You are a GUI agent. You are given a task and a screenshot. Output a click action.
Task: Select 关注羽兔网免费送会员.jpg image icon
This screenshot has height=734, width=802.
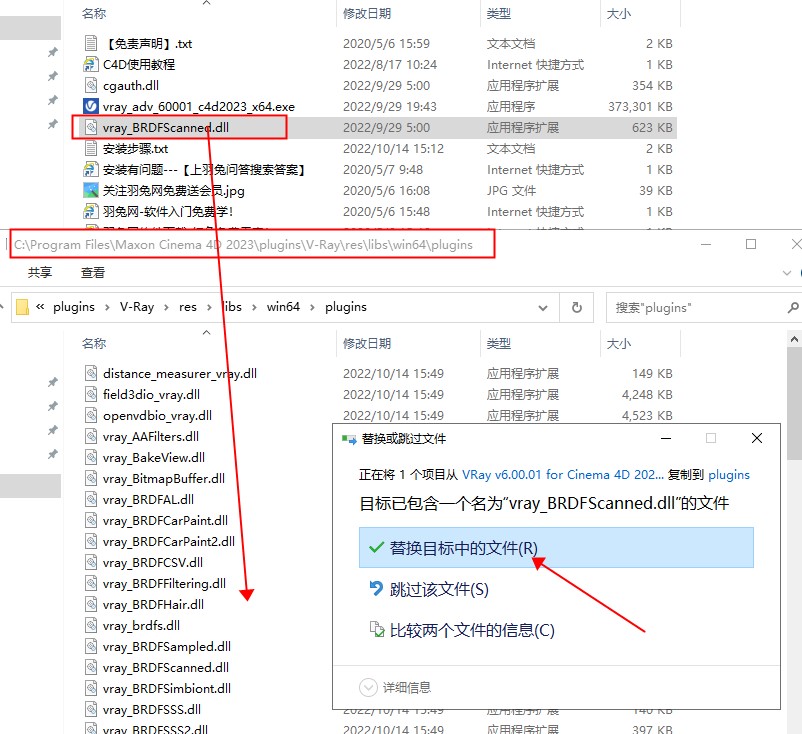[x=91, y=190]
